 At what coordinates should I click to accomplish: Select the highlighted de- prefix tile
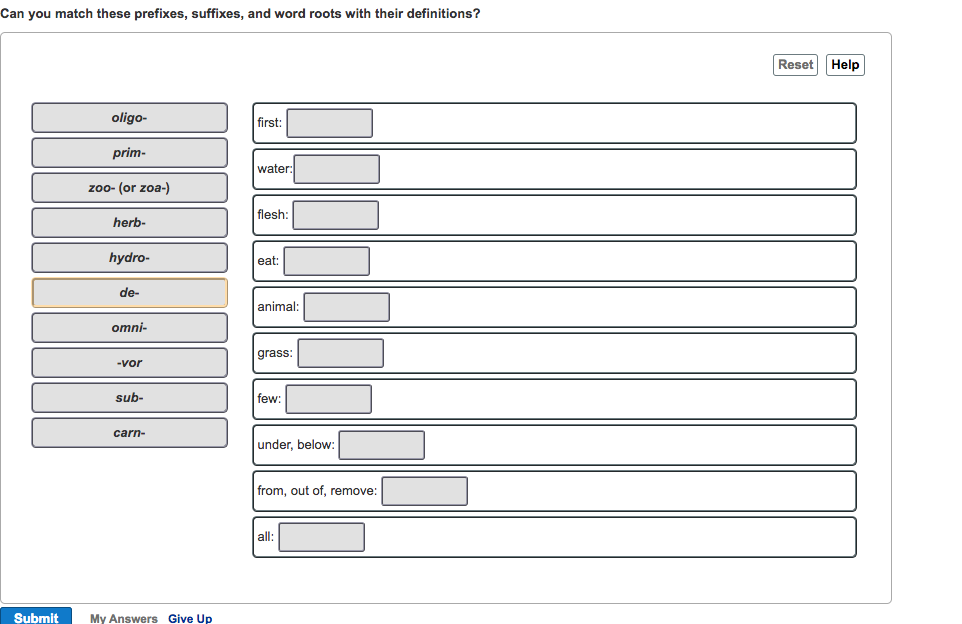coord(129,292)
